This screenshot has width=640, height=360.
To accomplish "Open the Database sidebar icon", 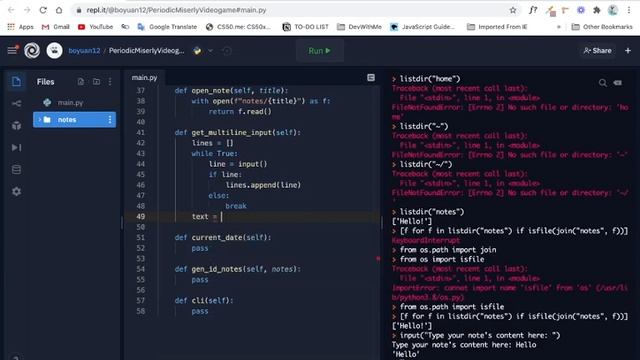I will pos(16,169).
